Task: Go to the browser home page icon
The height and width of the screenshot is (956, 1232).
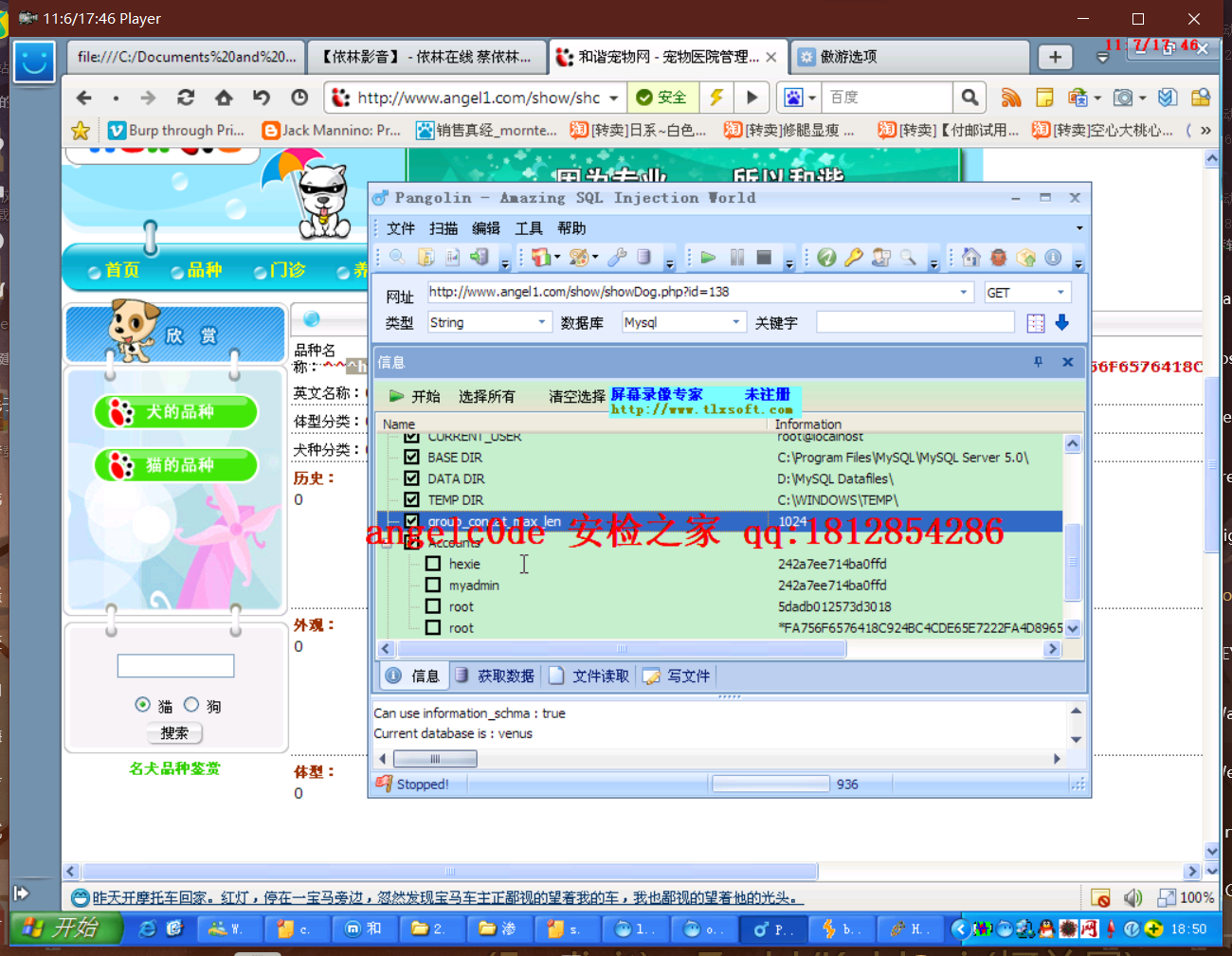Action: [x=224, y=98]
